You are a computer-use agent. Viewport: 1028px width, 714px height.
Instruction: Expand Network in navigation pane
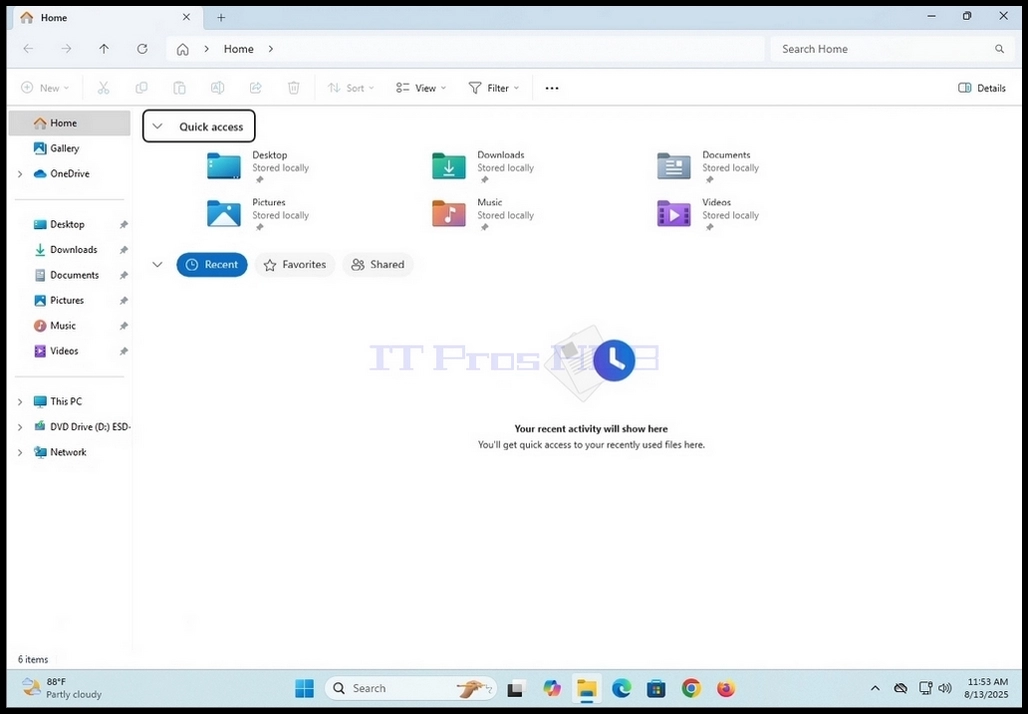pyautogui.click(x=20, y=452)
